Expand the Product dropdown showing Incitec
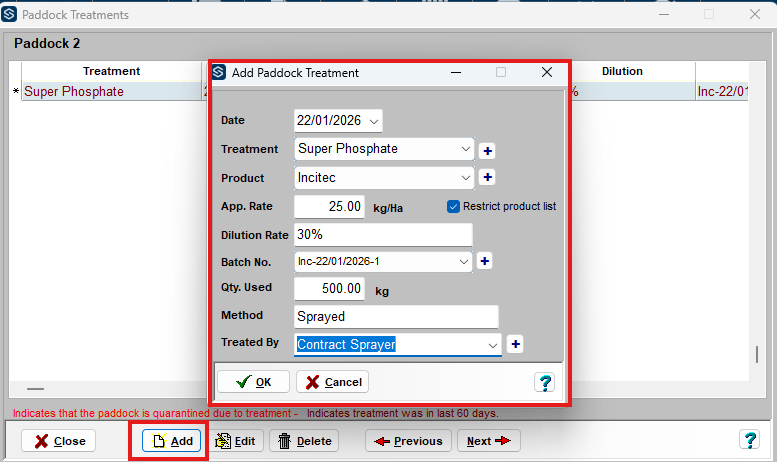Image resolution: width=777 pixels, height=462 pixels. [x=466, y=178]
